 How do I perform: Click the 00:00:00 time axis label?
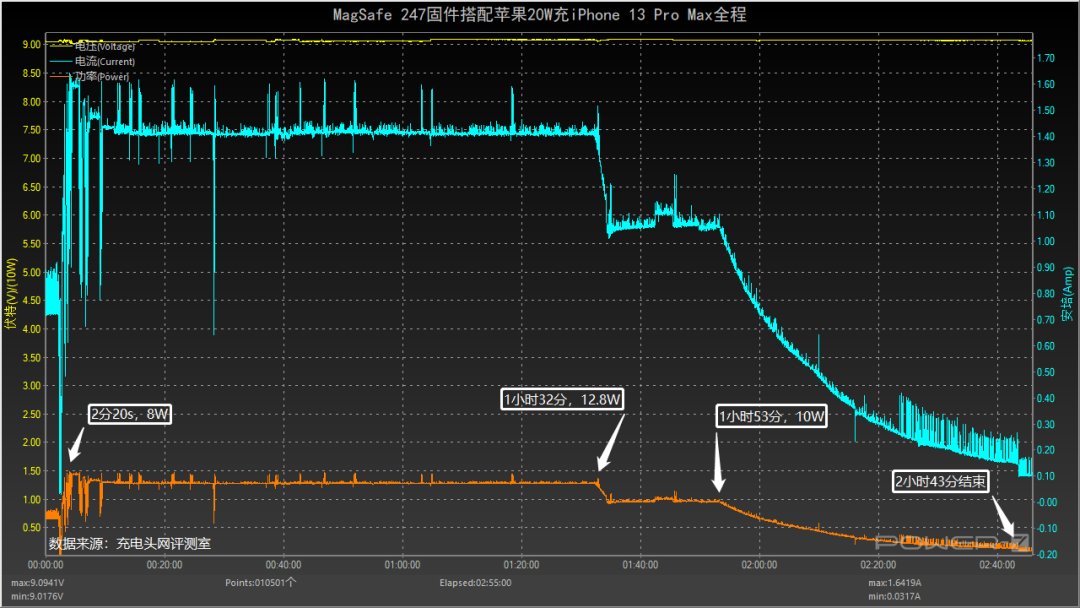pyautogui.click(x=45, y=565)
